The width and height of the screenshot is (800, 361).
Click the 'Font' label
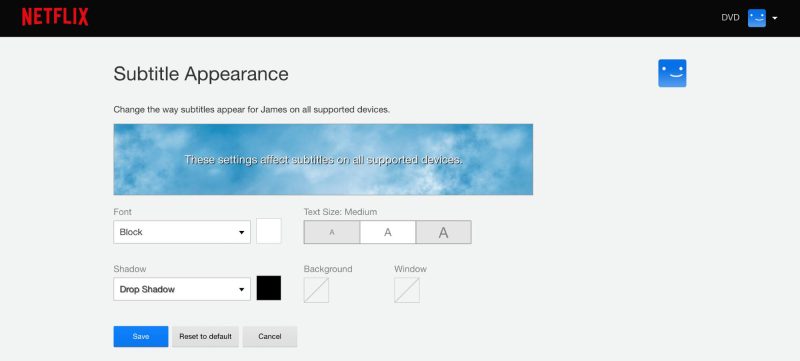click(122, 212)
